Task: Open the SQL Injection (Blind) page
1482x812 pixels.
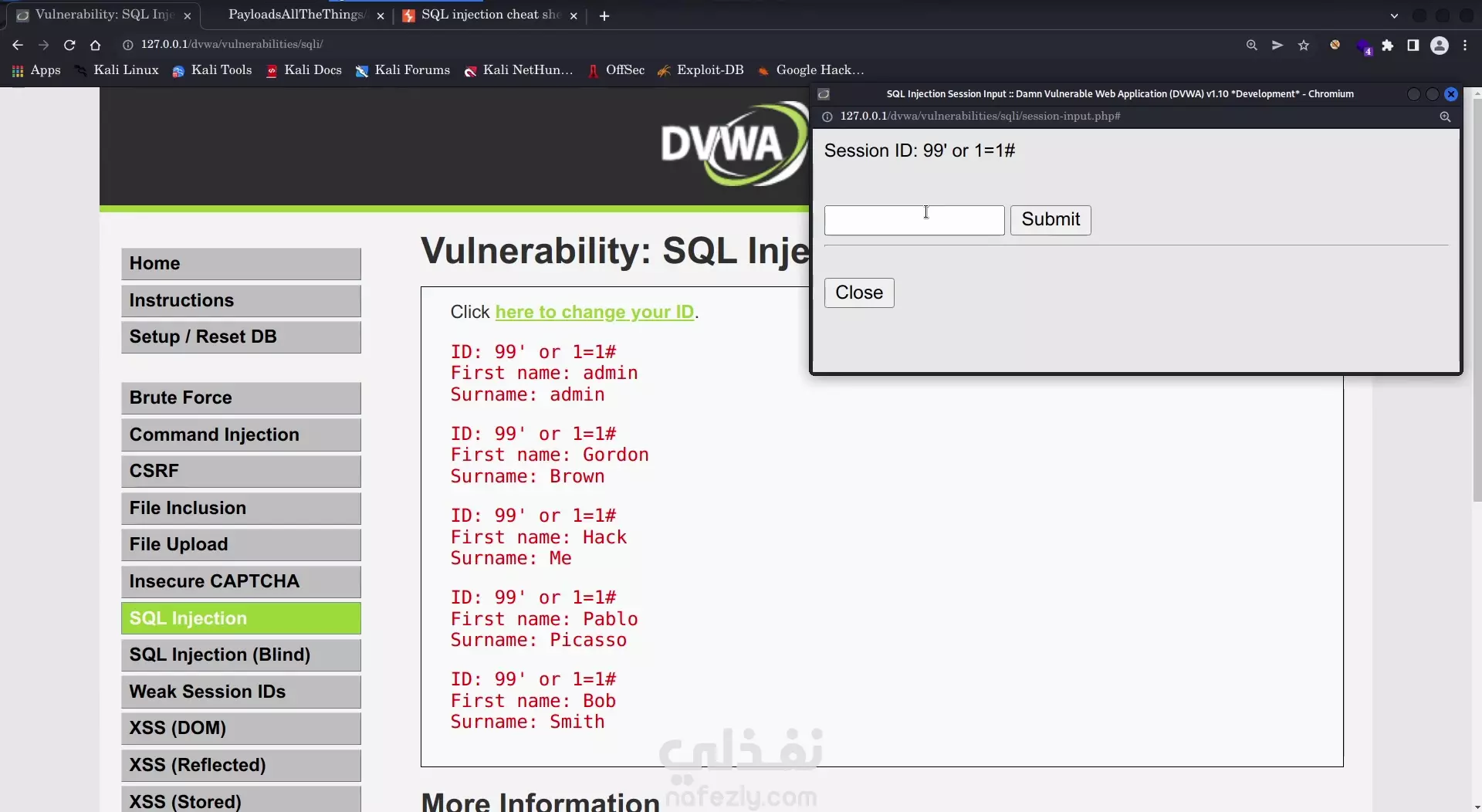Action: pos(241,655)
